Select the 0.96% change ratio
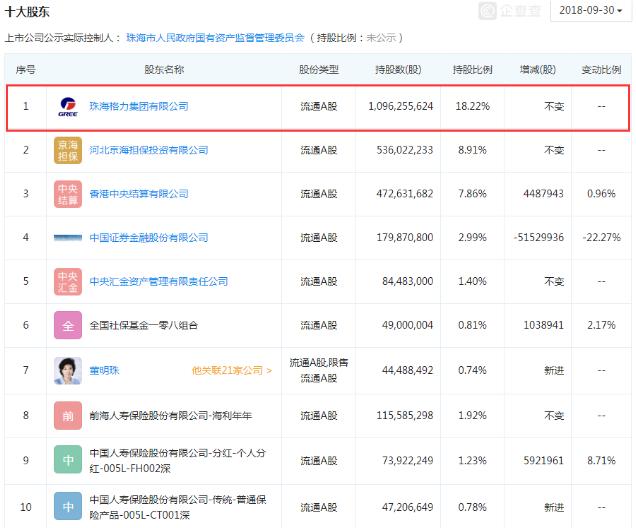Viewport: 636px width, 528px height. [601, 194]
